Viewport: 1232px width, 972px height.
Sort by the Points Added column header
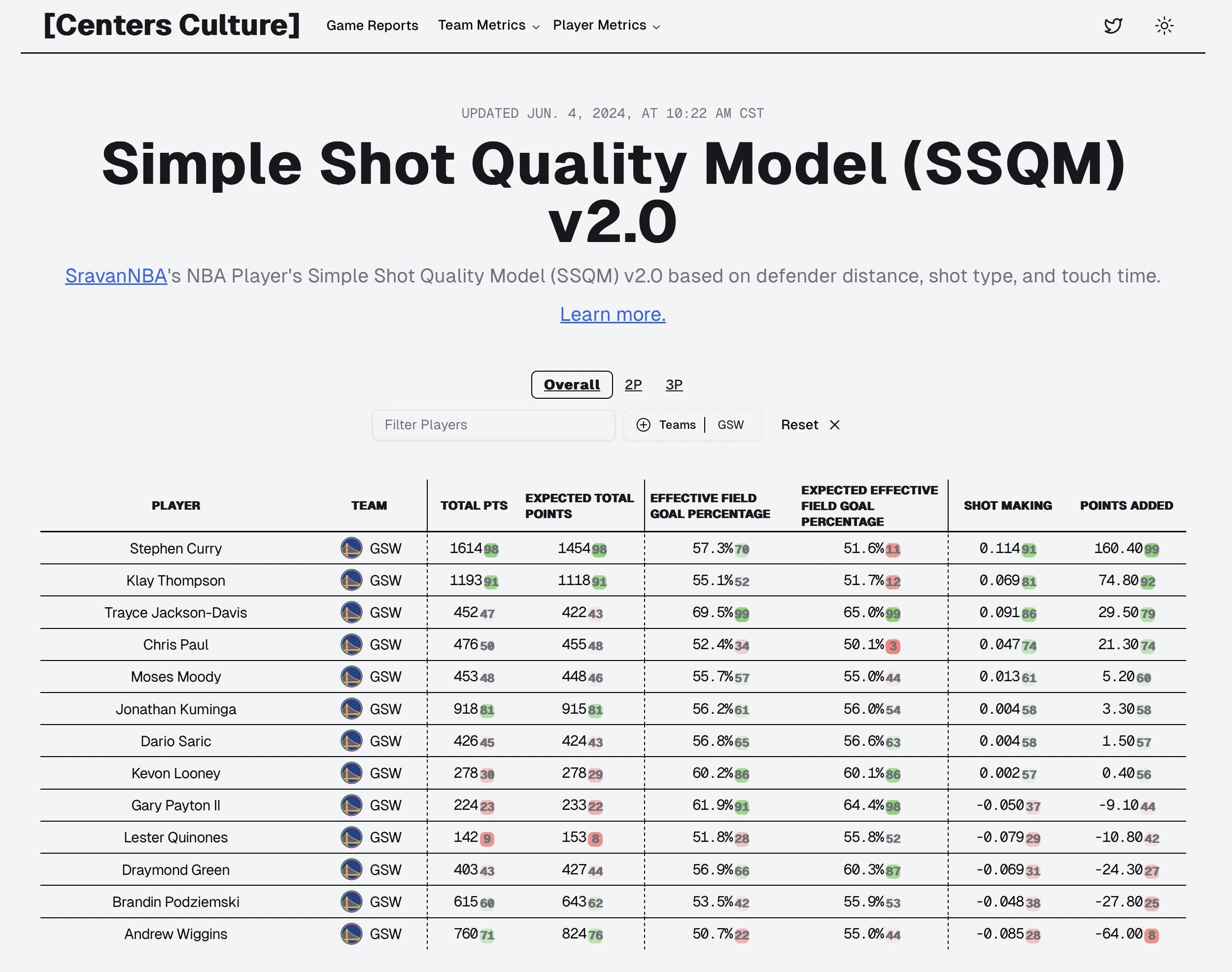click(1126, 505)
